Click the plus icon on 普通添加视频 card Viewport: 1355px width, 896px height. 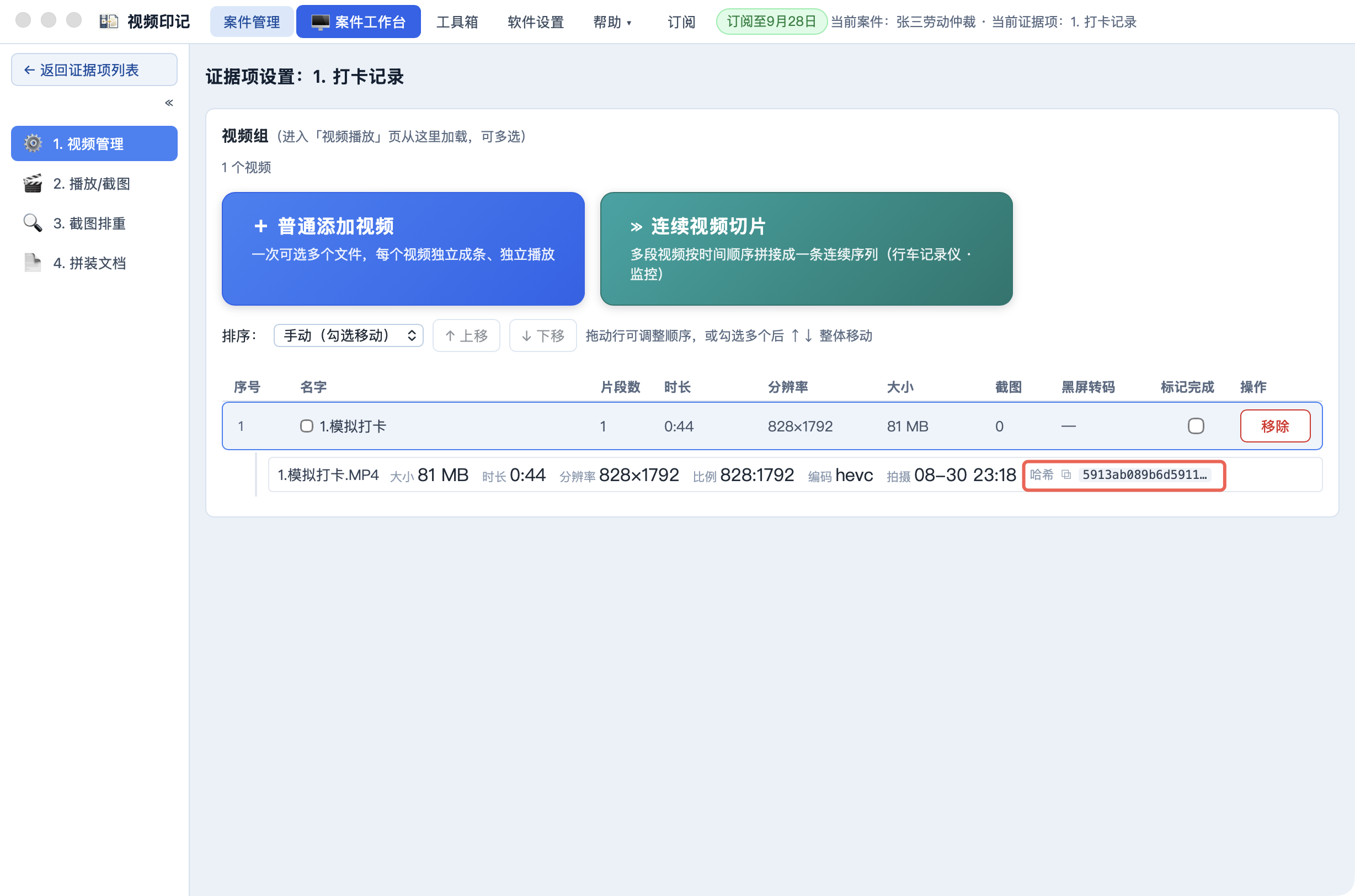260,226
